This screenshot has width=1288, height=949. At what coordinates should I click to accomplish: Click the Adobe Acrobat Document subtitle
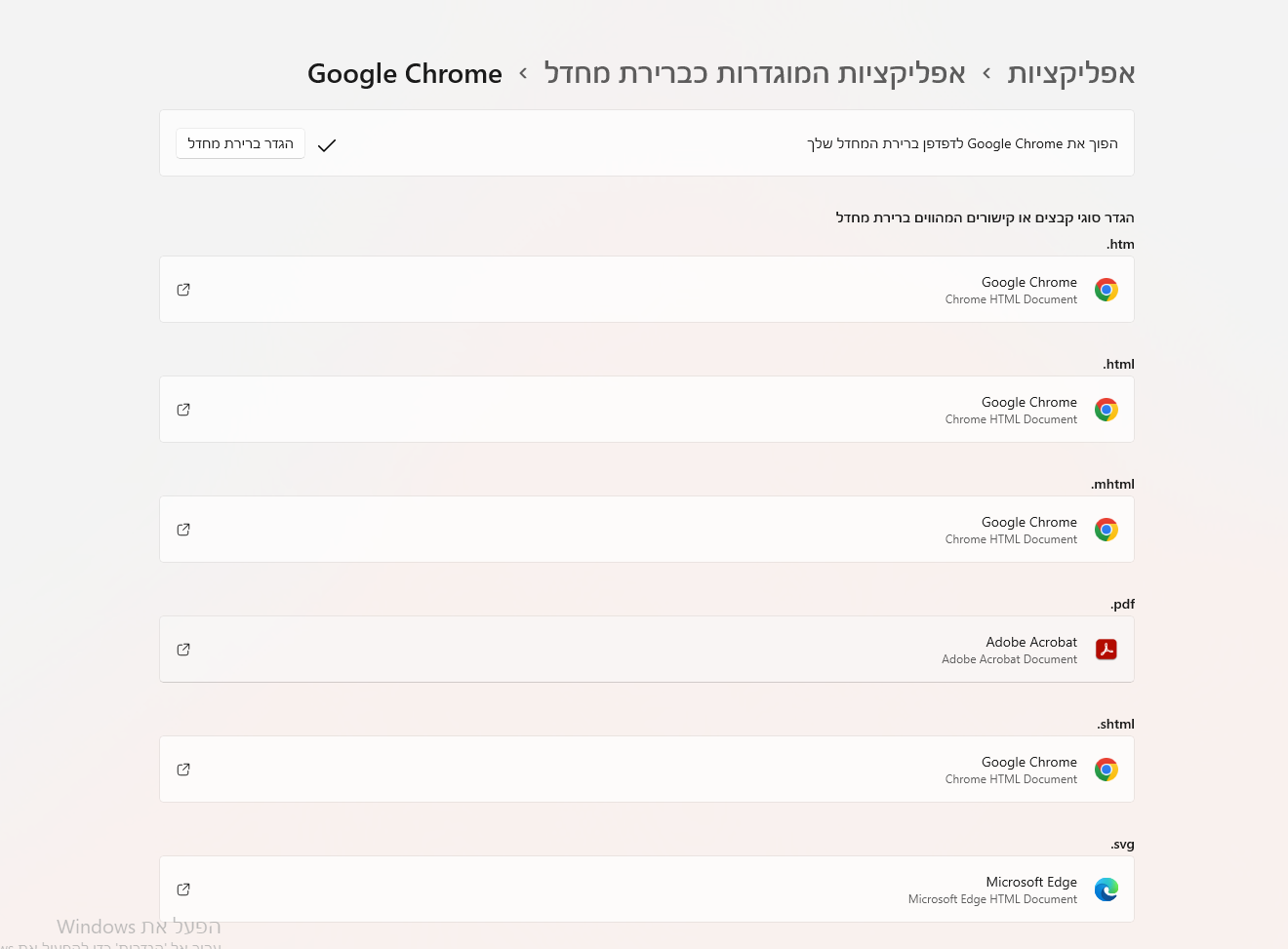click(1009, 659)
